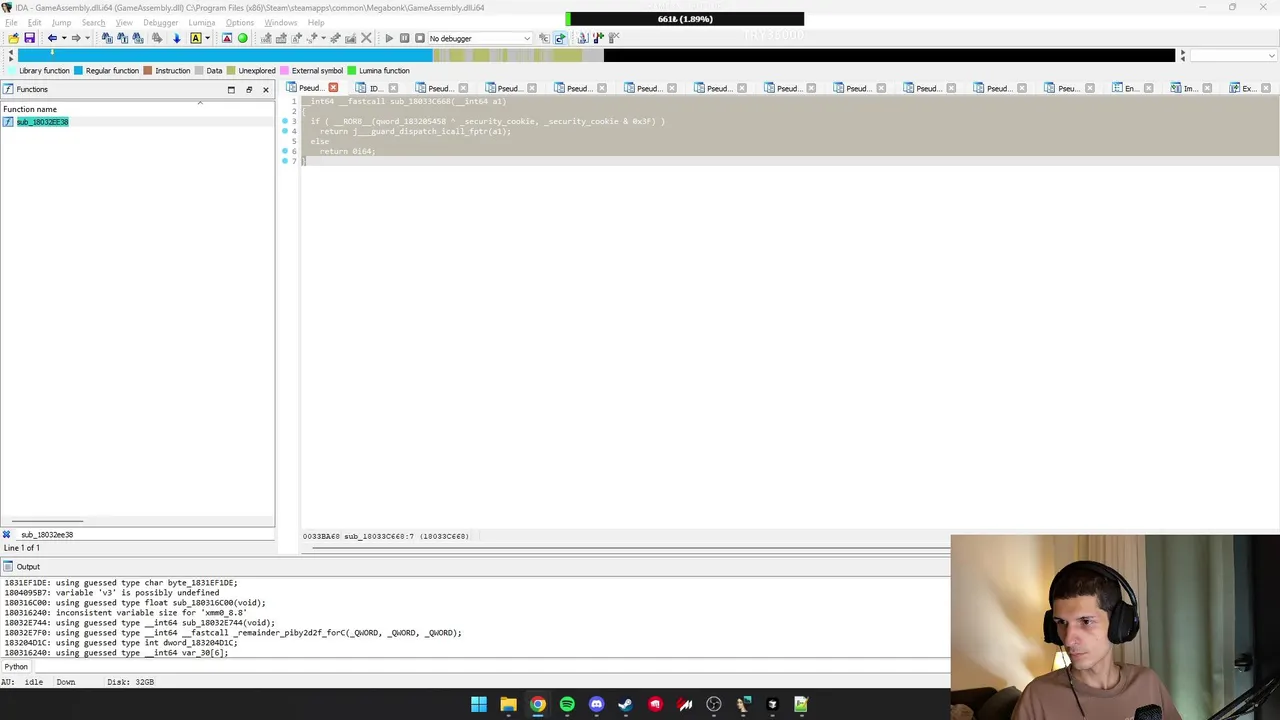Click the X cancel icon in toolbar
This screenshot has height=720, width=1280.
click(365, 38)
